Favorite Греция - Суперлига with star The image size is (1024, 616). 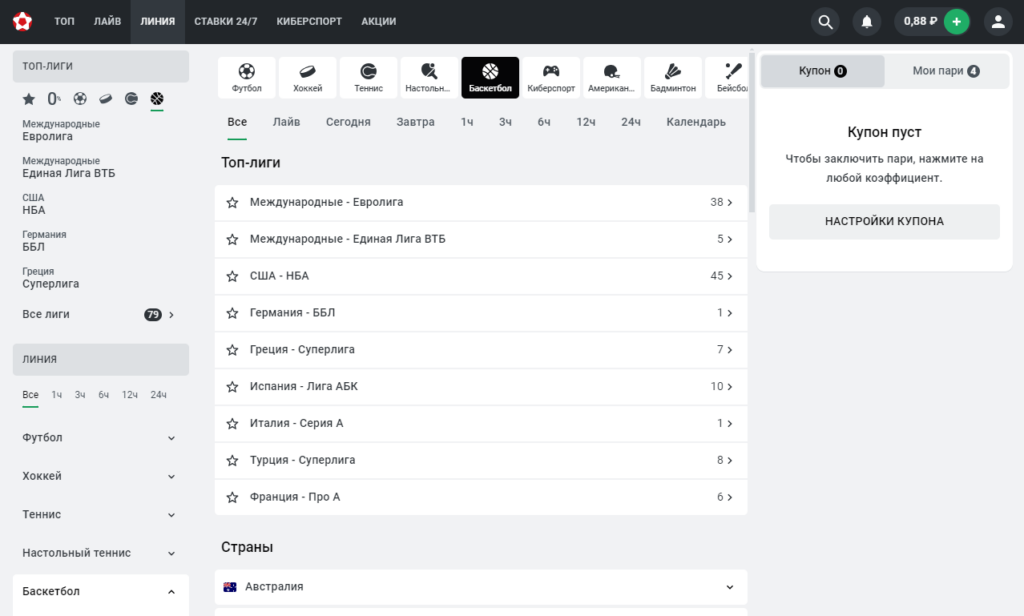[x=232, y=349]
